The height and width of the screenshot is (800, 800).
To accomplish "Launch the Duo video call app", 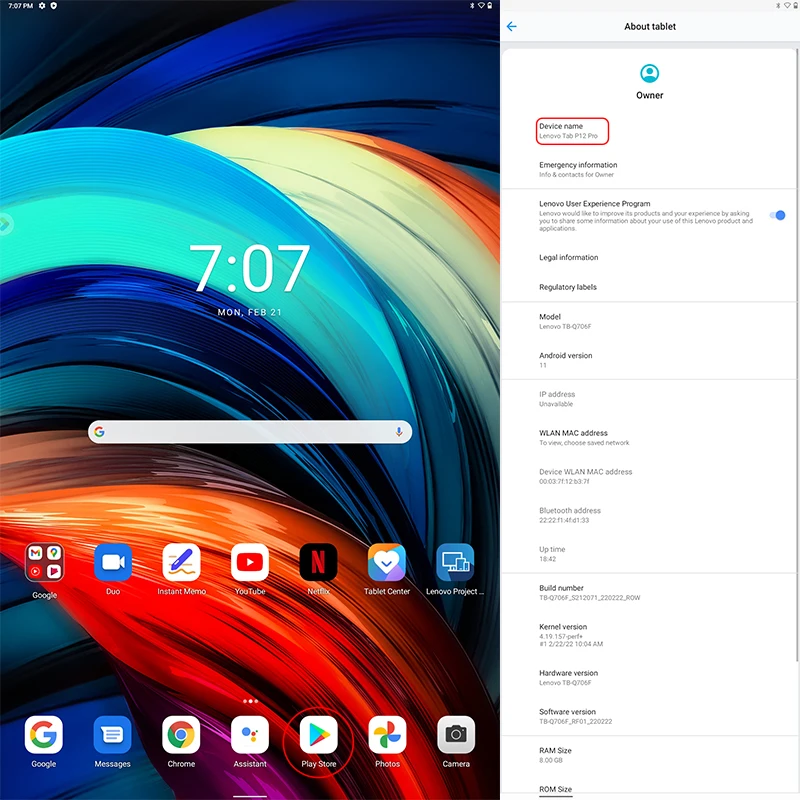I will click(x=113, y=563).
